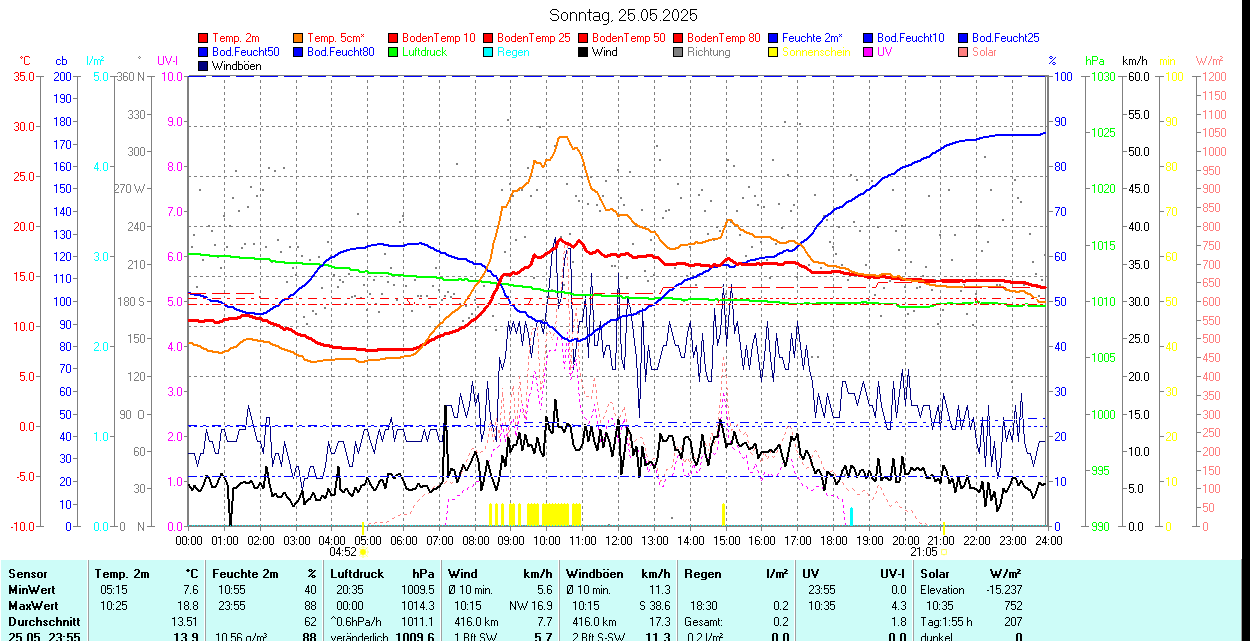Click the green Luftdruck legend square
Image resolution: width=1250 pixels, height=641 pixels.
[394, 52]
